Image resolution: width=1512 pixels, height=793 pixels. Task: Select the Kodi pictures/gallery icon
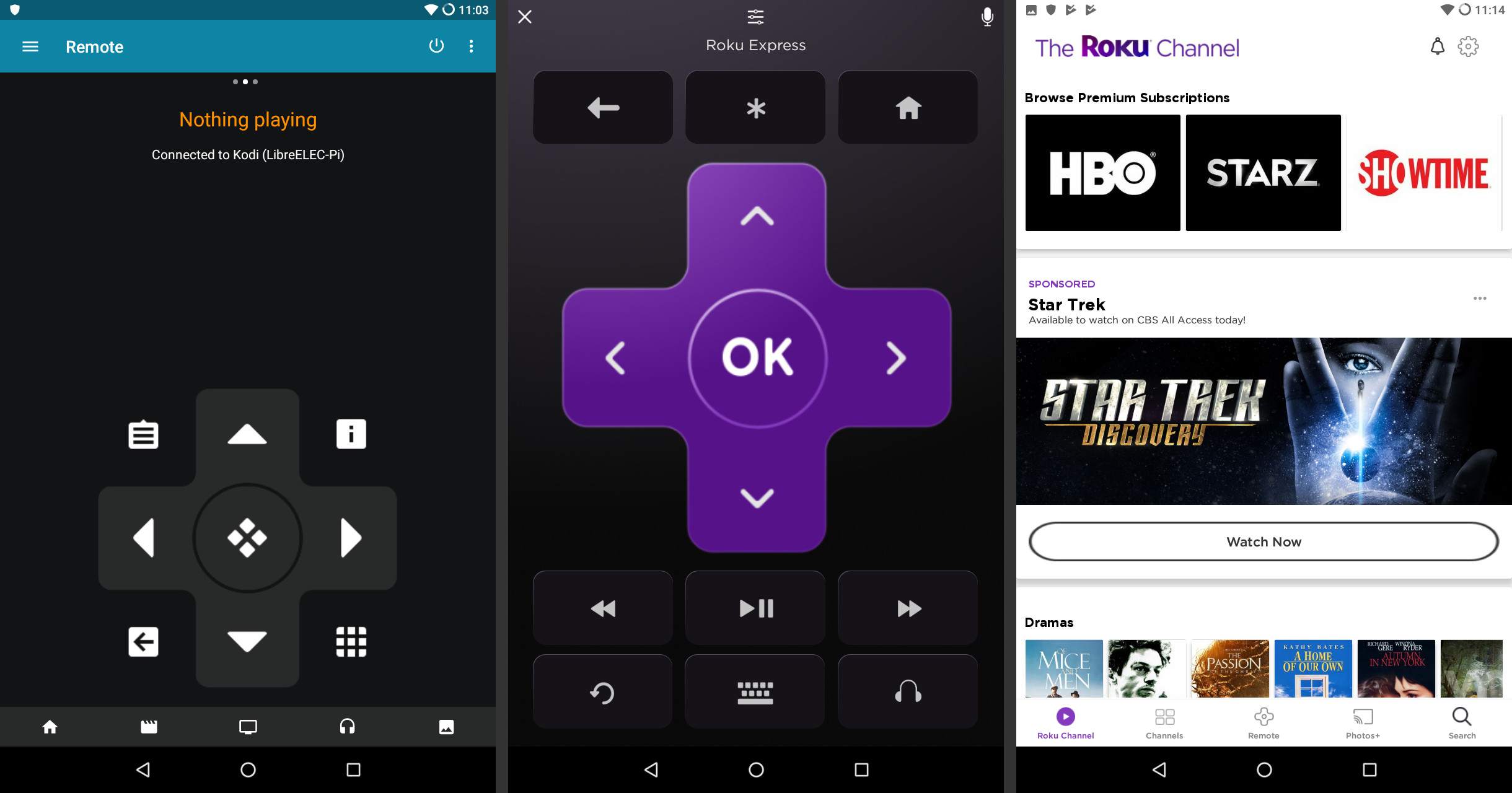click(446, 726)
